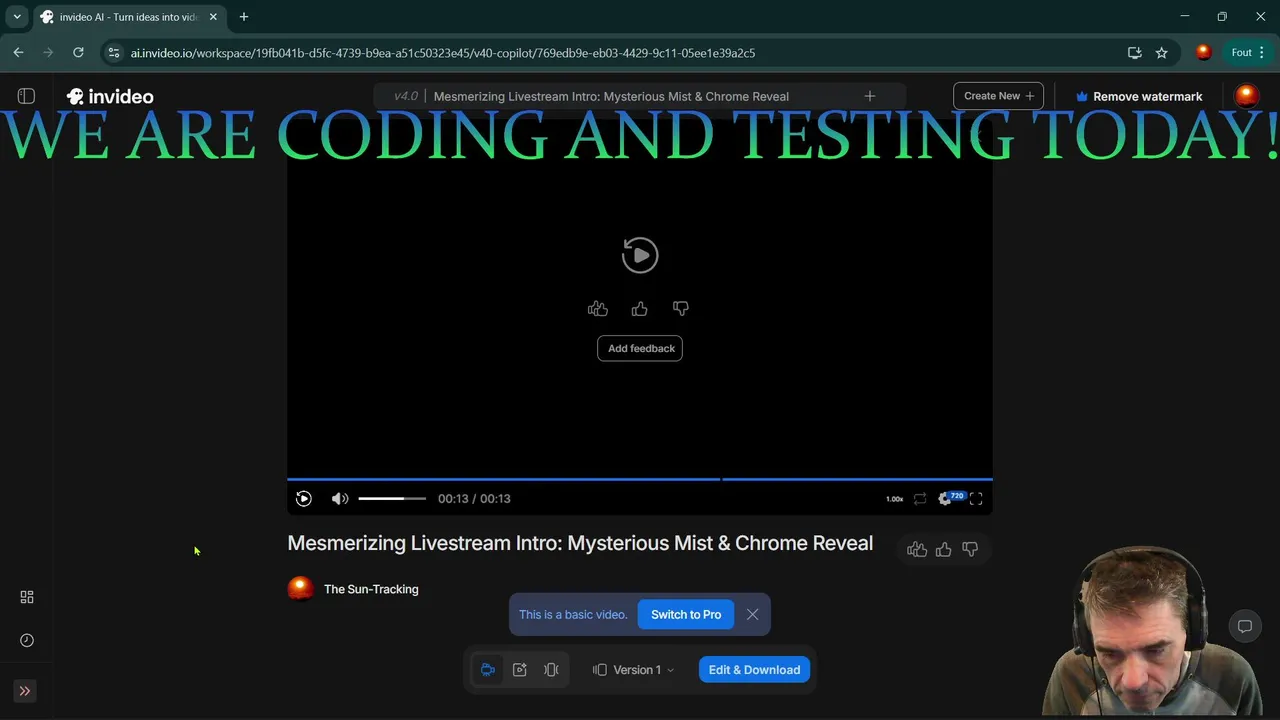Open the user account avatar top right
The height and width of the screenshot is (720, 1280).
pyautogui.click(x=1246, y=96)
